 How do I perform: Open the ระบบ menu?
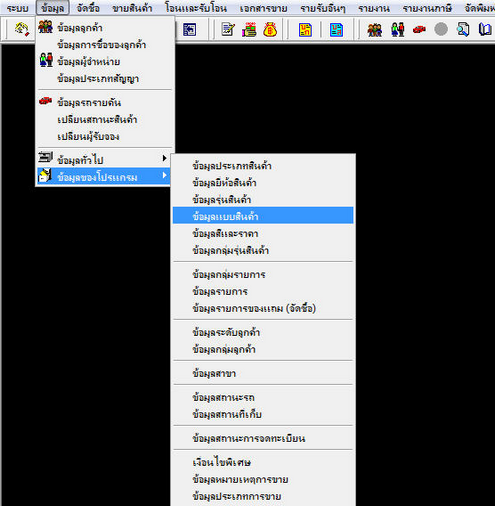click(x=17, y=8)
